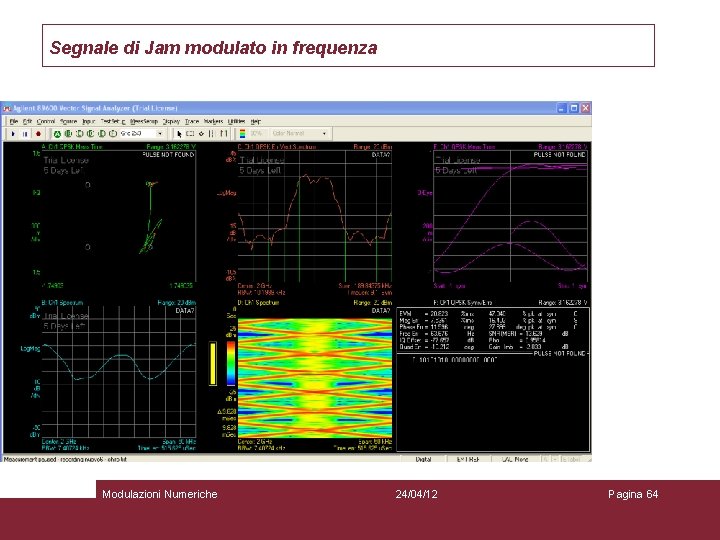Select trace B with the green toolbar icon

68,134
